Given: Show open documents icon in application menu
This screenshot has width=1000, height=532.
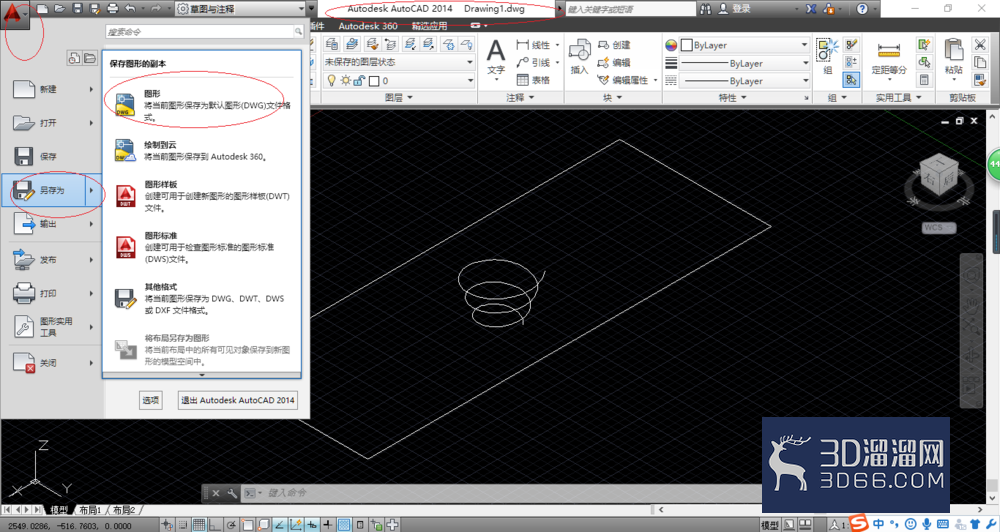Looking at the screenshot, I should (90, 58).
